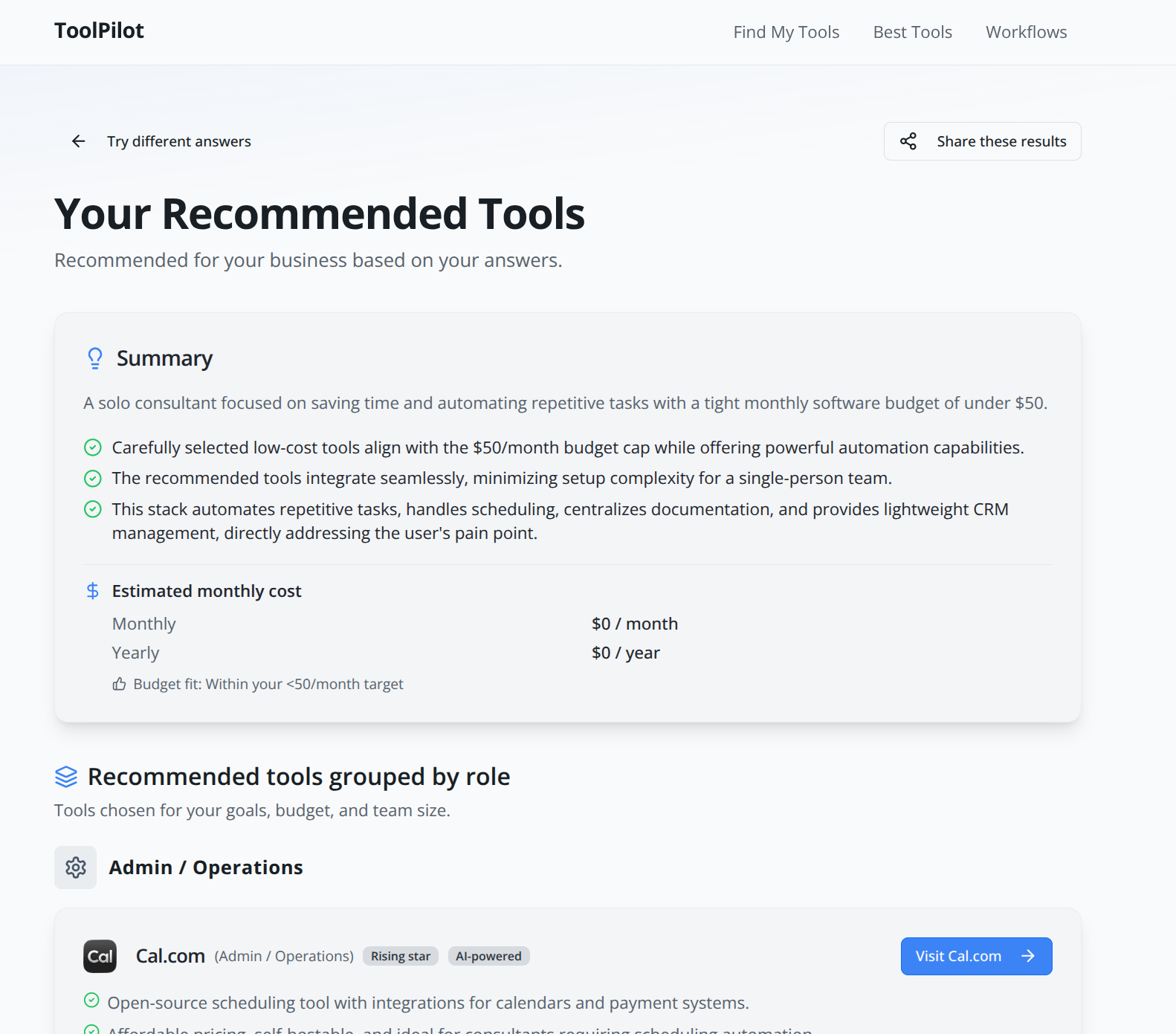Click the Try different answers link
The image size is (1176, 1034).
click(x=179, y=141)
